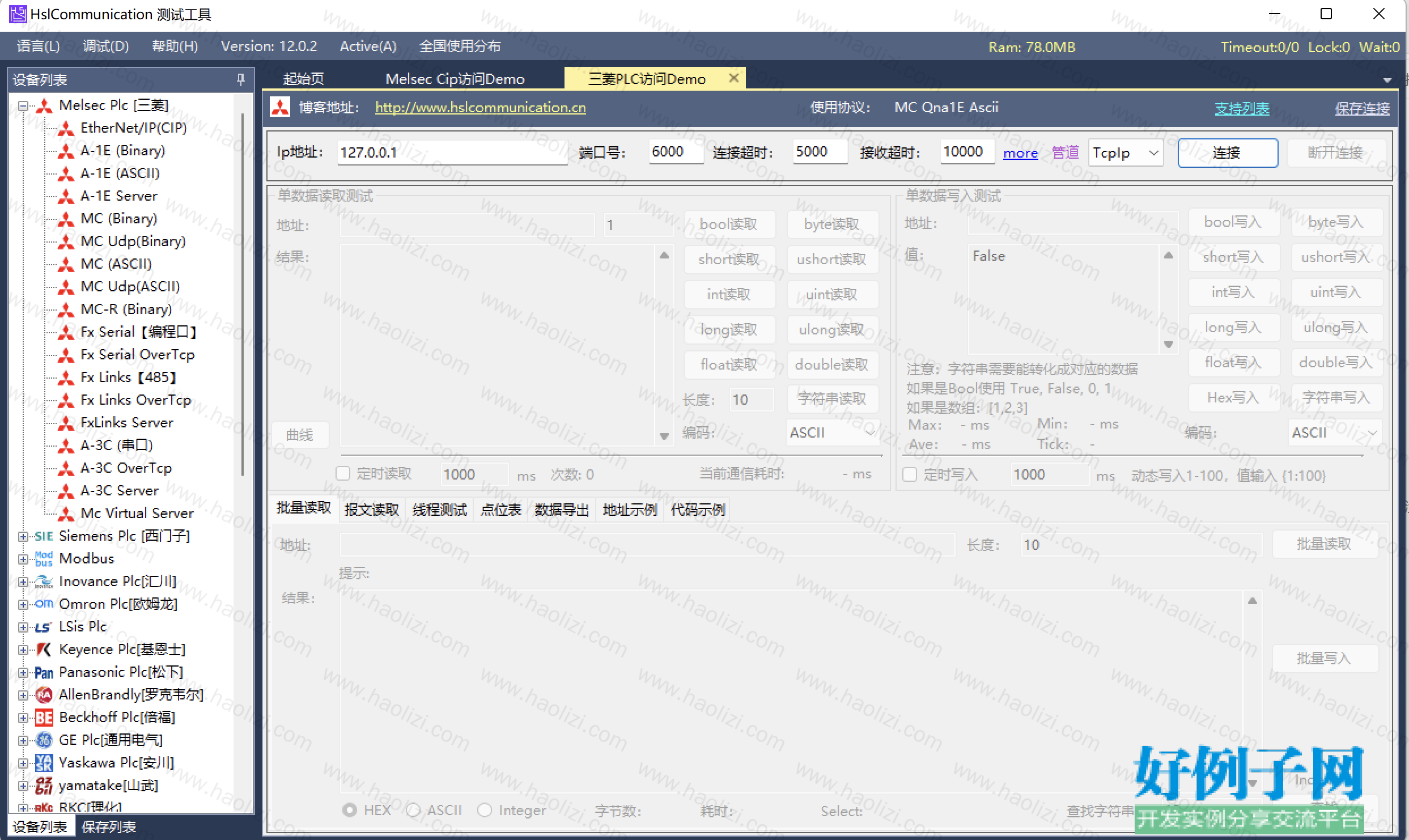Click the Ip地址 input field
This screenshot has width=1409, height=840.
pyautogui.click(x=452, y=152)
